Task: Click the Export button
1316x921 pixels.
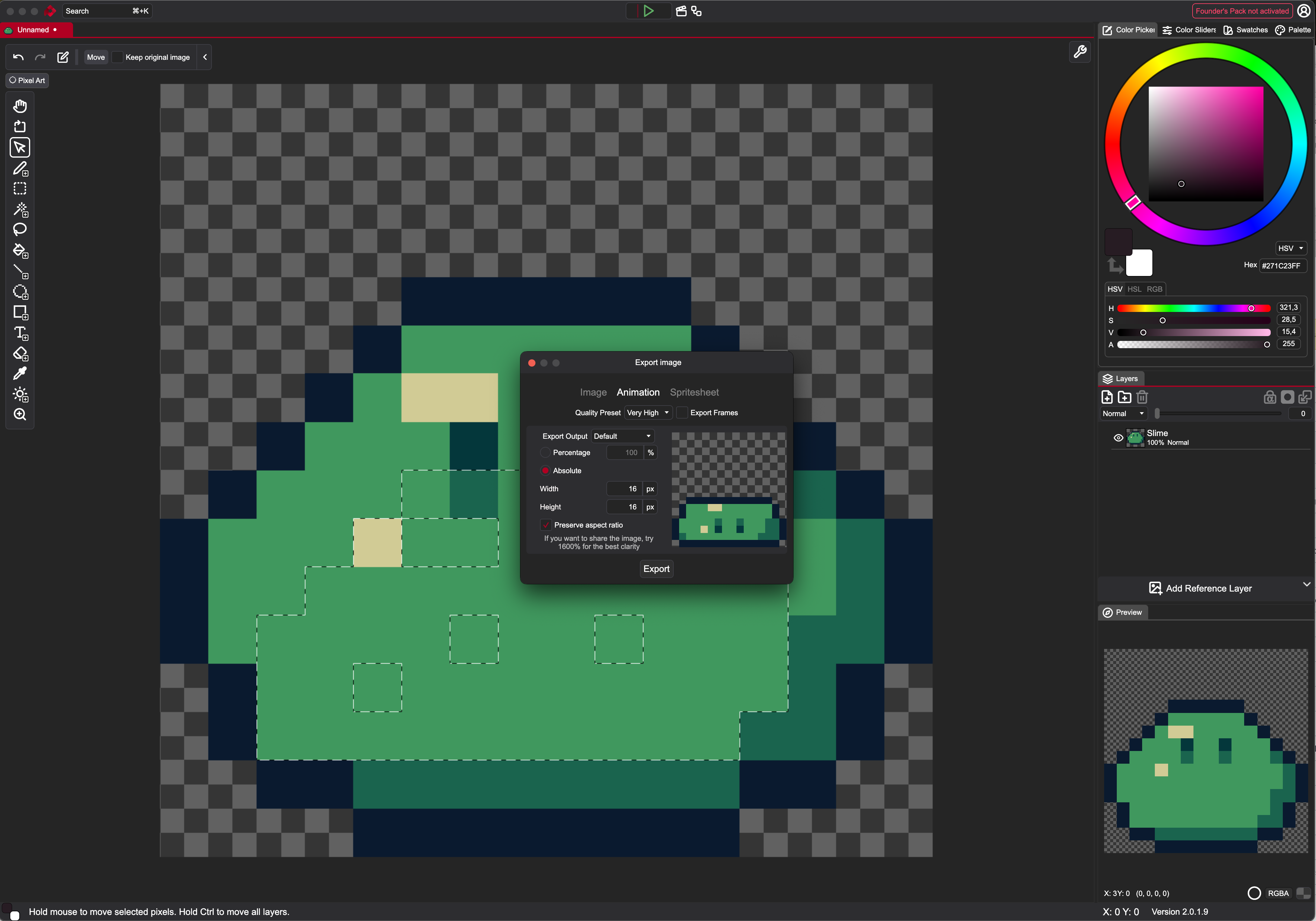Action: pyautogui.click(x=656, y=569)
